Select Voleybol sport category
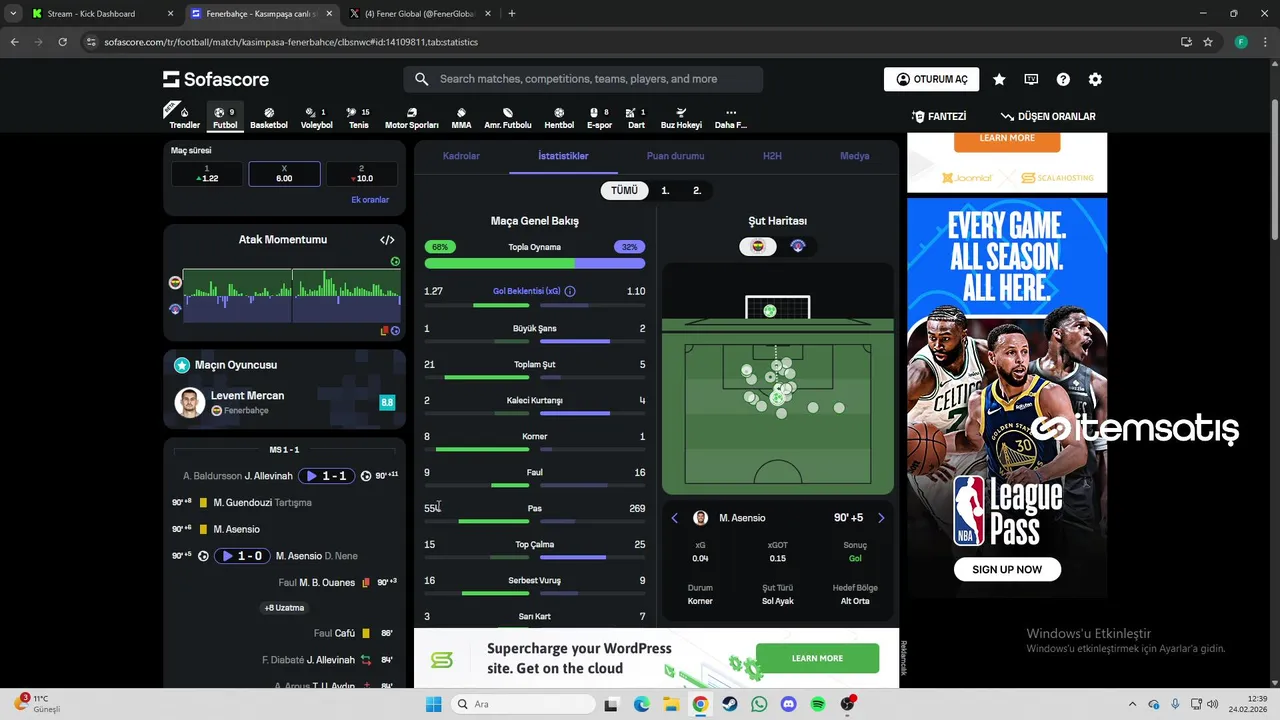Screen dimensions: 1280x720 317,118
